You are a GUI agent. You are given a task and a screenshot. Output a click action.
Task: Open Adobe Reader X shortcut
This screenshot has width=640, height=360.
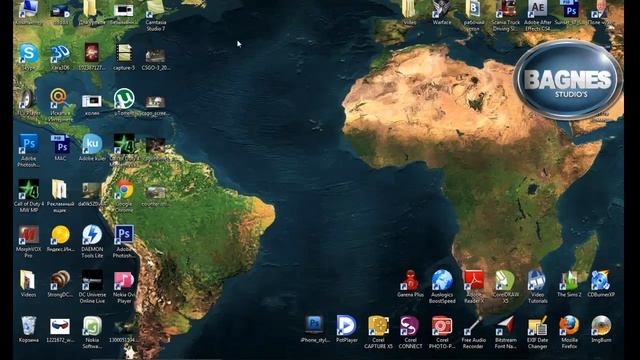pyautogui.click(x=473, y=280)
